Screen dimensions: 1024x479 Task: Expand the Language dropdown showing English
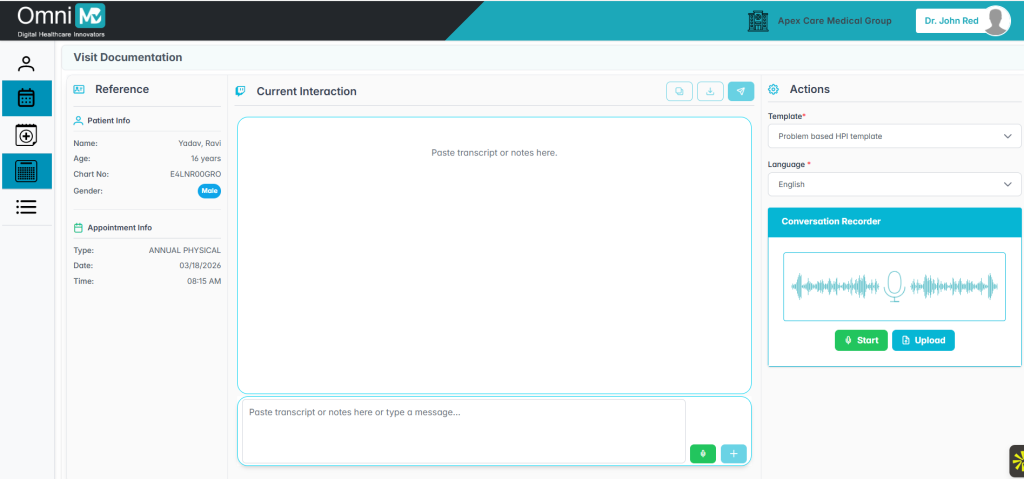click(x=894, y=184)
